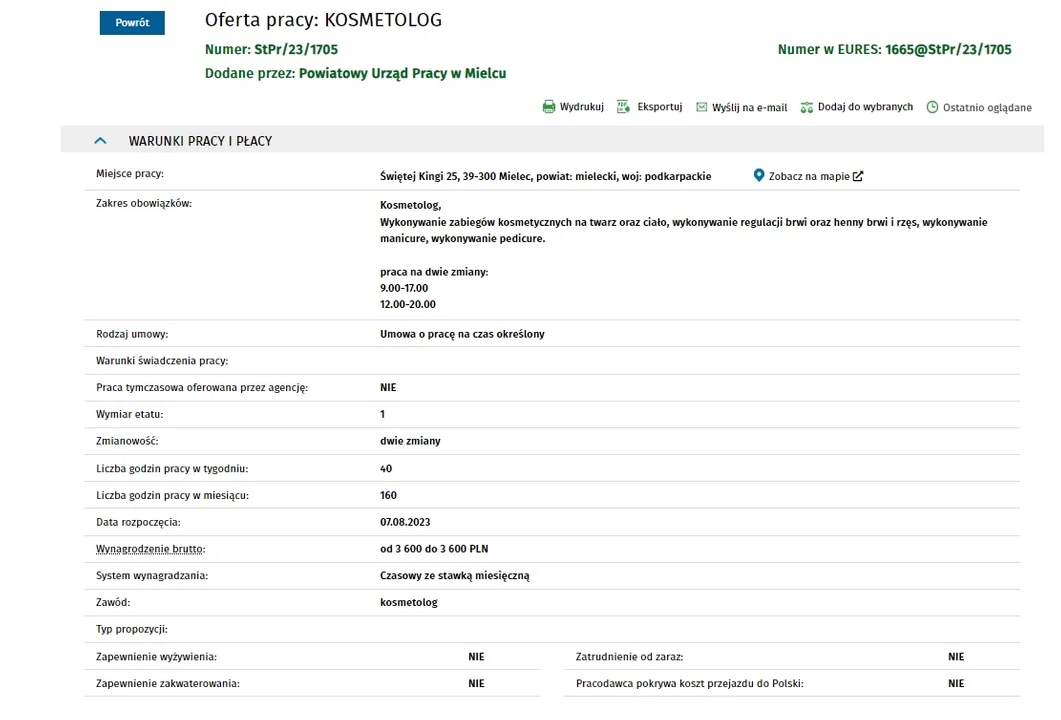The image size is (1061, 720).
Task: Click the Oferta pracy: KOSMETOLOG heading
Action: (323, 20)
